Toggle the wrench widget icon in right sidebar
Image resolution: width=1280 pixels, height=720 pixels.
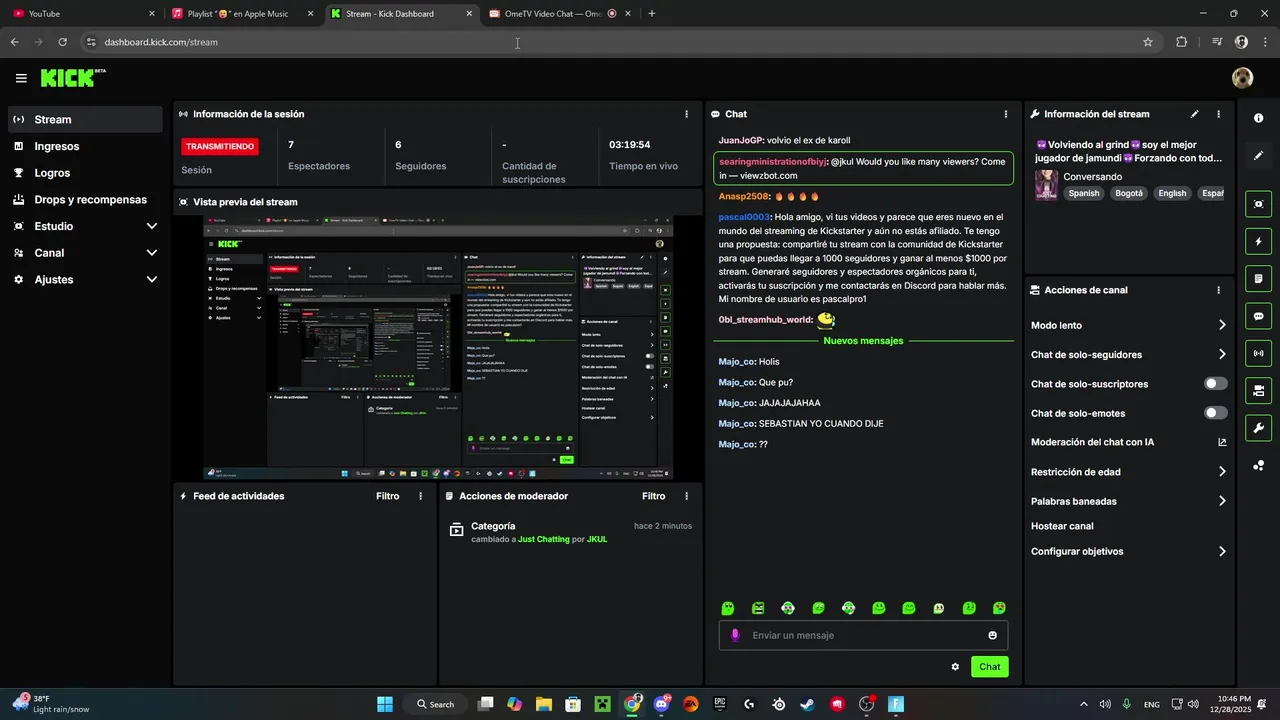click(x=1258, y=428)
